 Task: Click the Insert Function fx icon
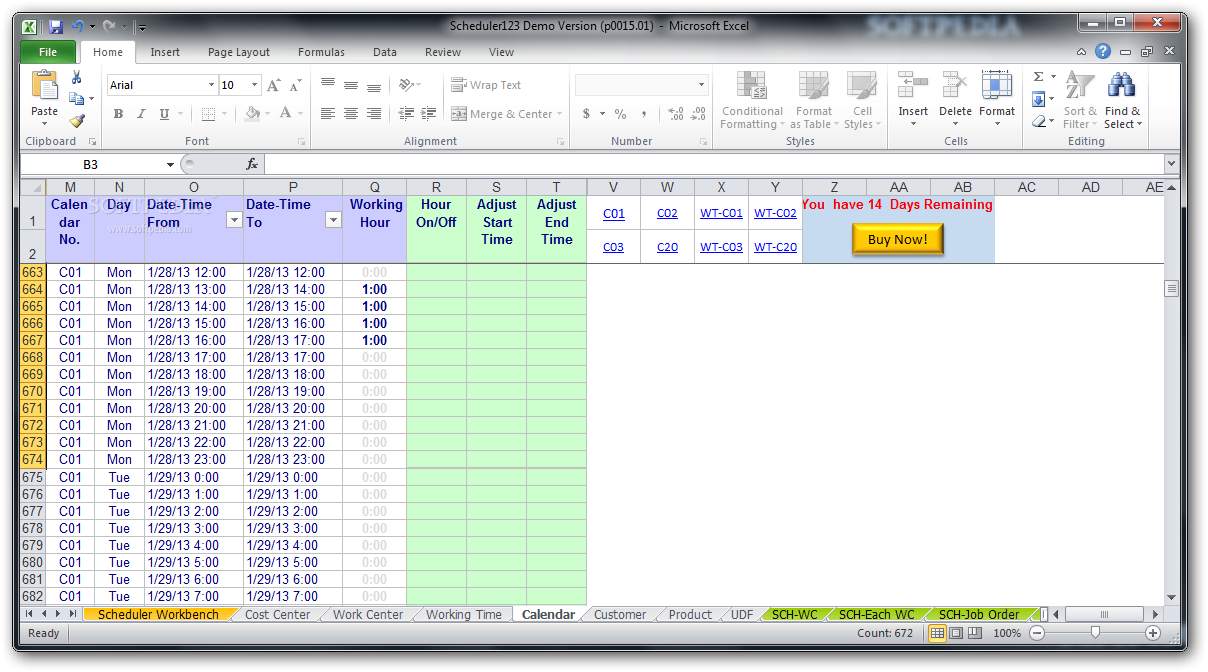[252, 164]
